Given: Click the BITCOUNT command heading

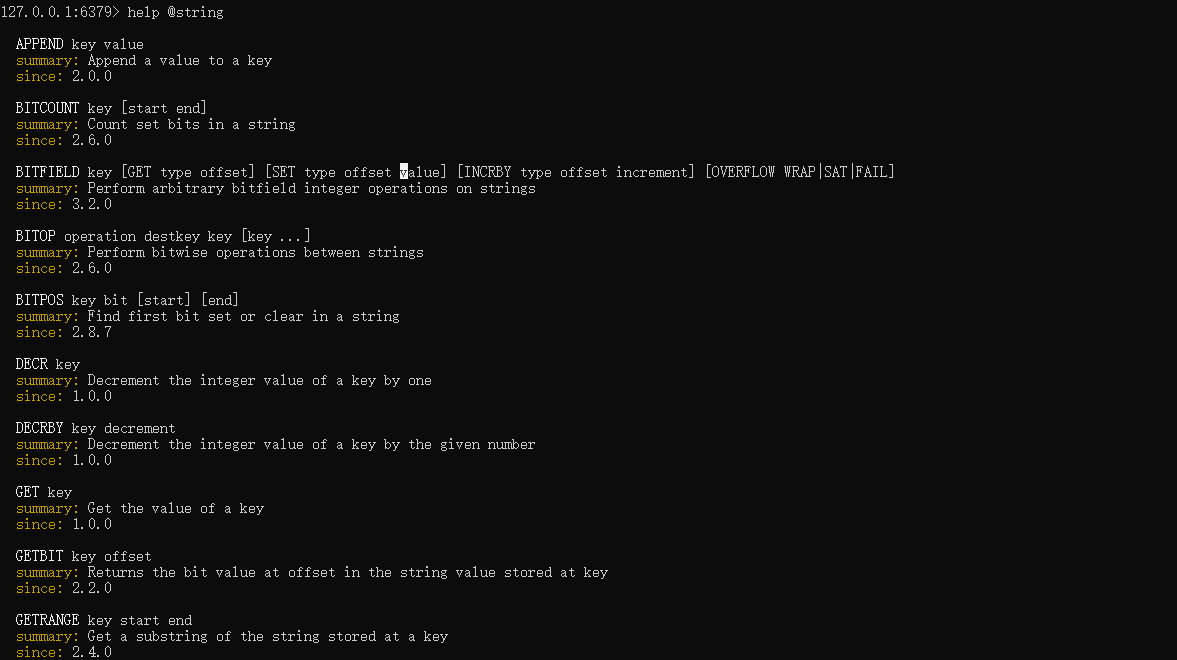Looking at the screenshot, I should 111,108.
